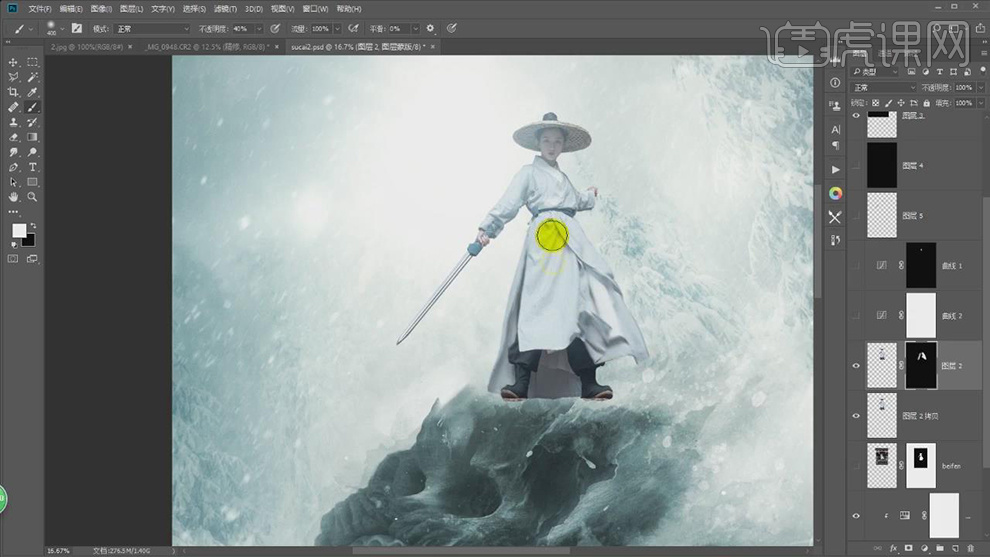
Task: Open the brush preset picker arrow
Action: tap(62, 29)
